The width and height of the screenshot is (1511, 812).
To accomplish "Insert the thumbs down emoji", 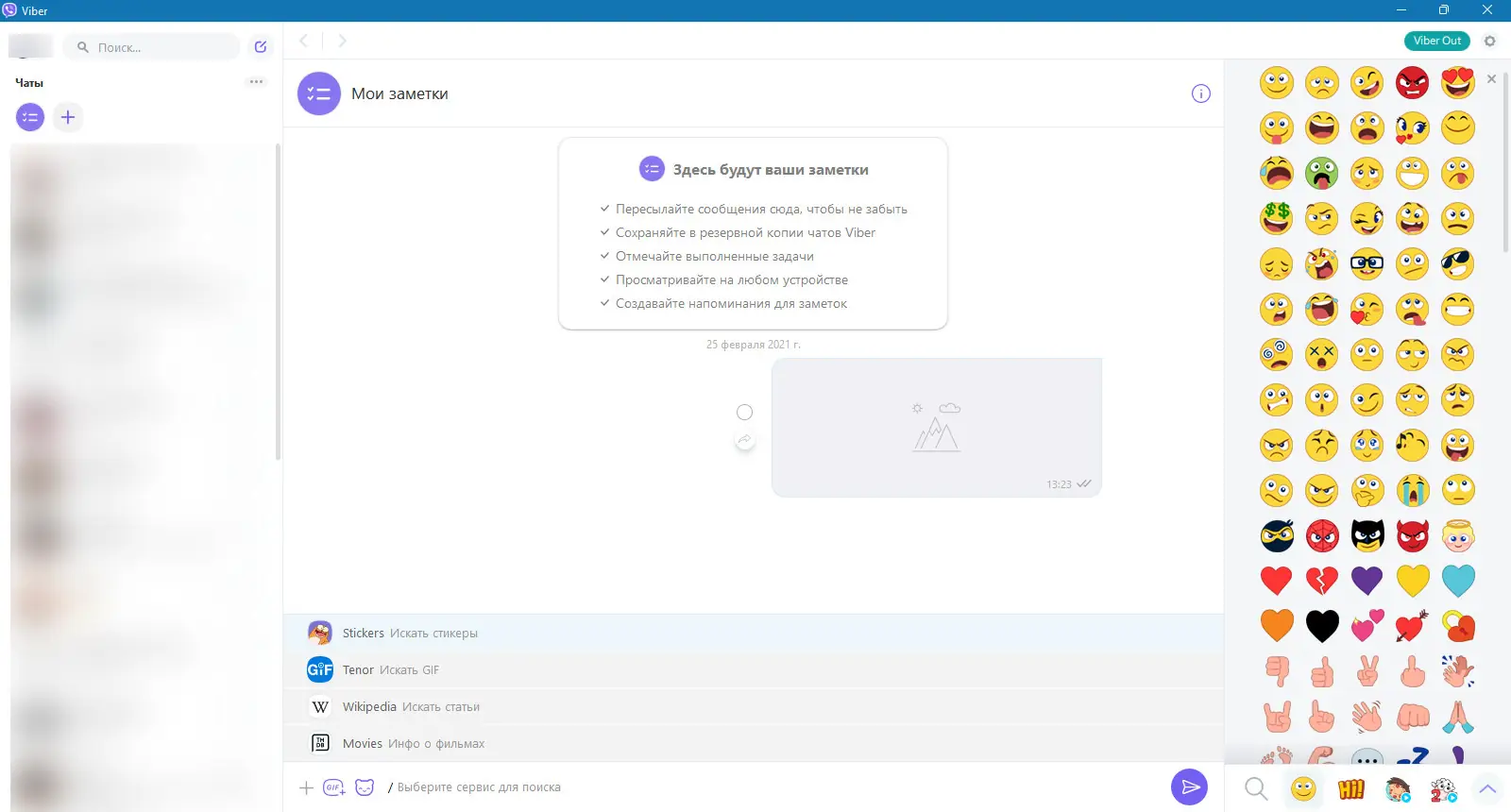I will [x=1277, y=671].
